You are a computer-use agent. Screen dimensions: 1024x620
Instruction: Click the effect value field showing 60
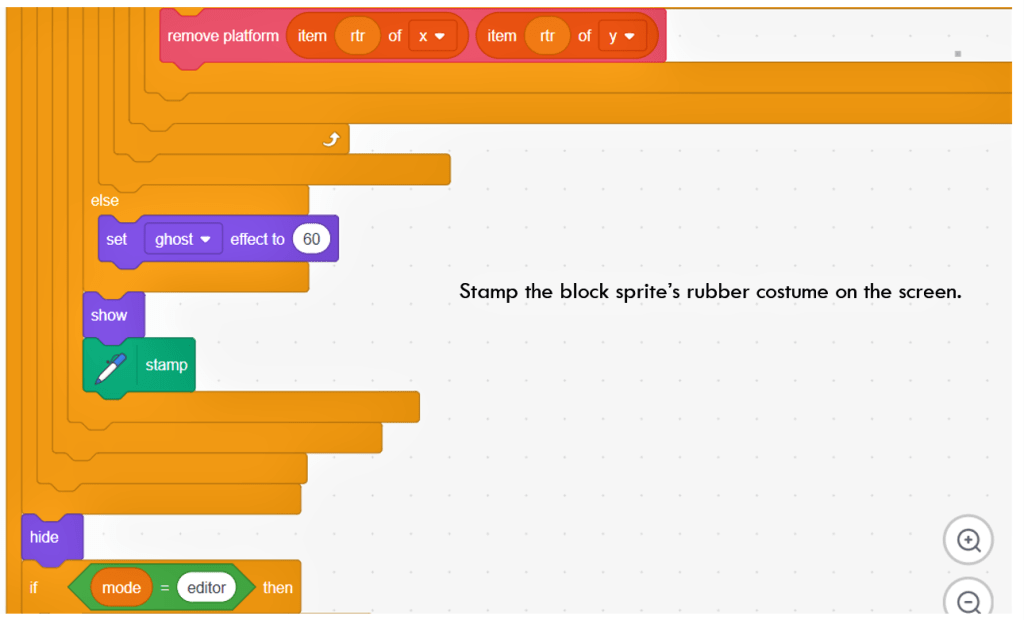click(x=312, y=240)
